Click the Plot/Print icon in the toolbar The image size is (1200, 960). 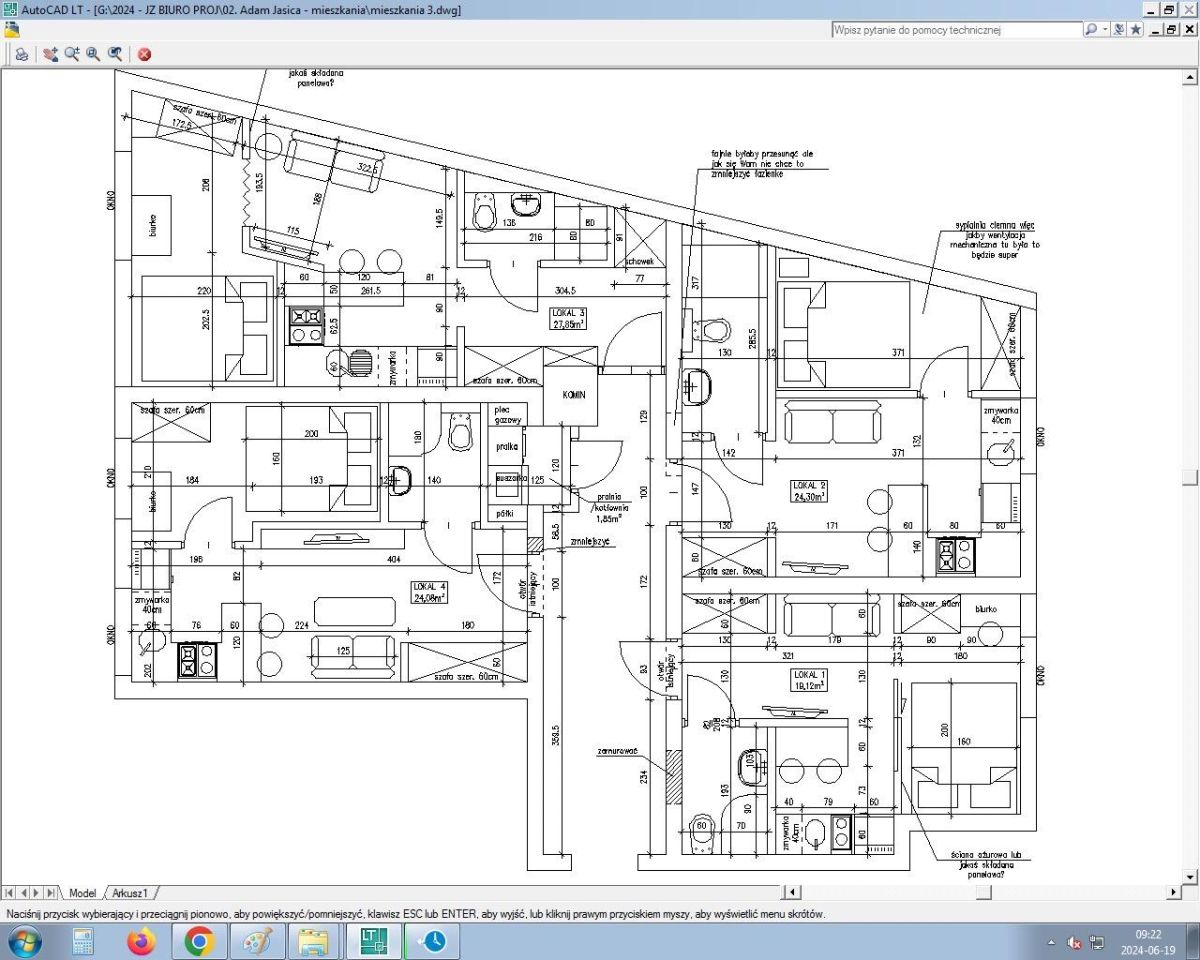pyautogui.click(x=21, y=54)
